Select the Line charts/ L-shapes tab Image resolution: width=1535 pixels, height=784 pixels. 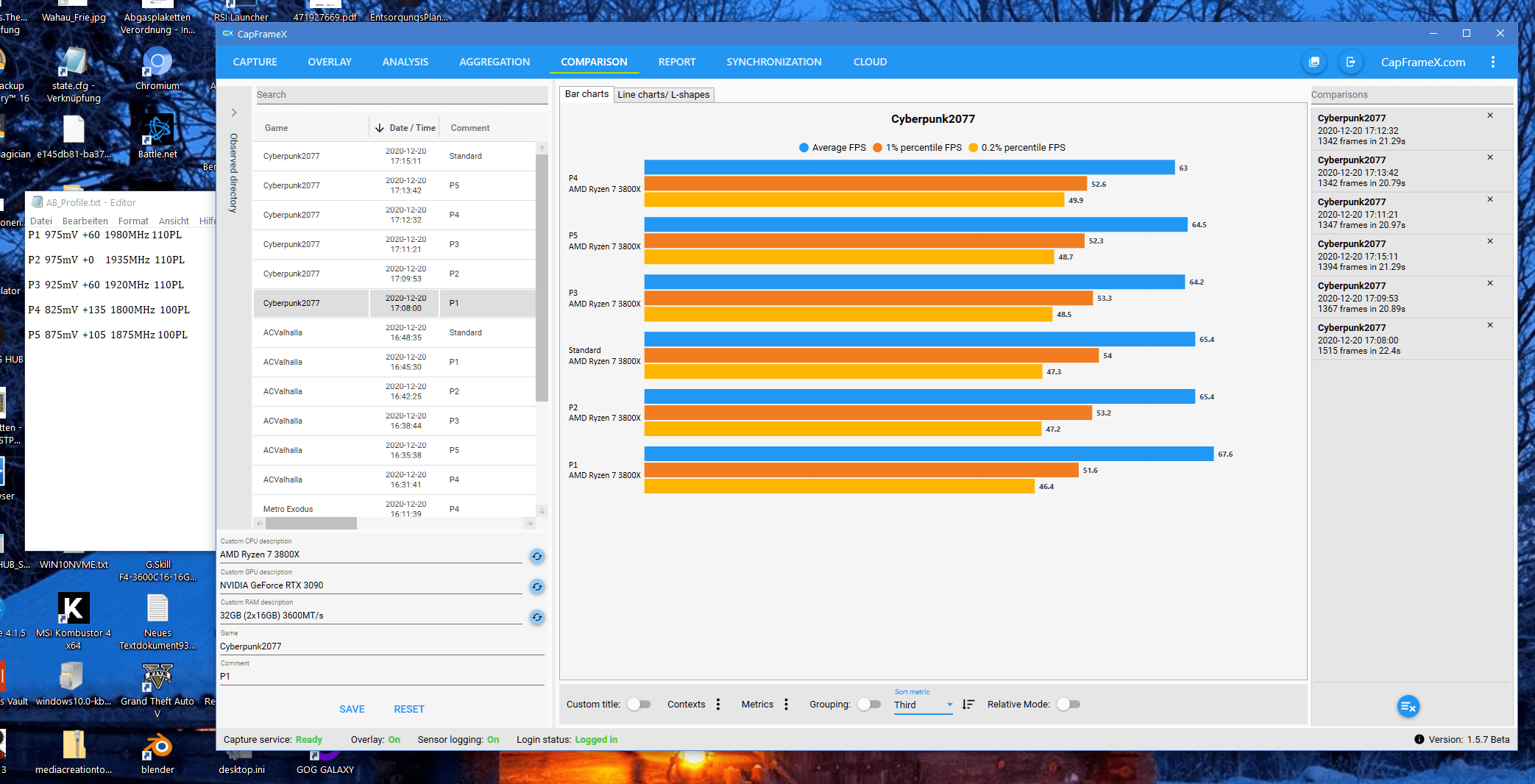tap(664, 94)
